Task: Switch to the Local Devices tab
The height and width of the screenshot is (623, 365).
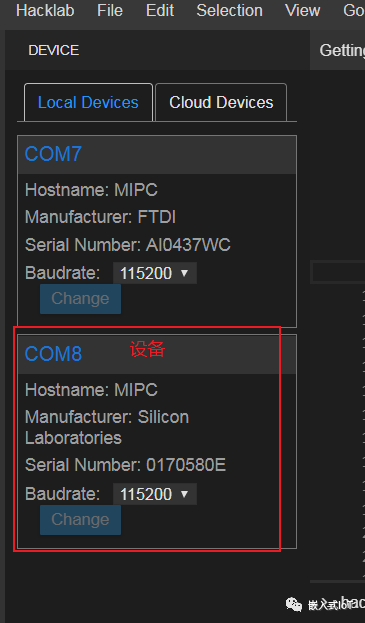Action: pos(88,102)
